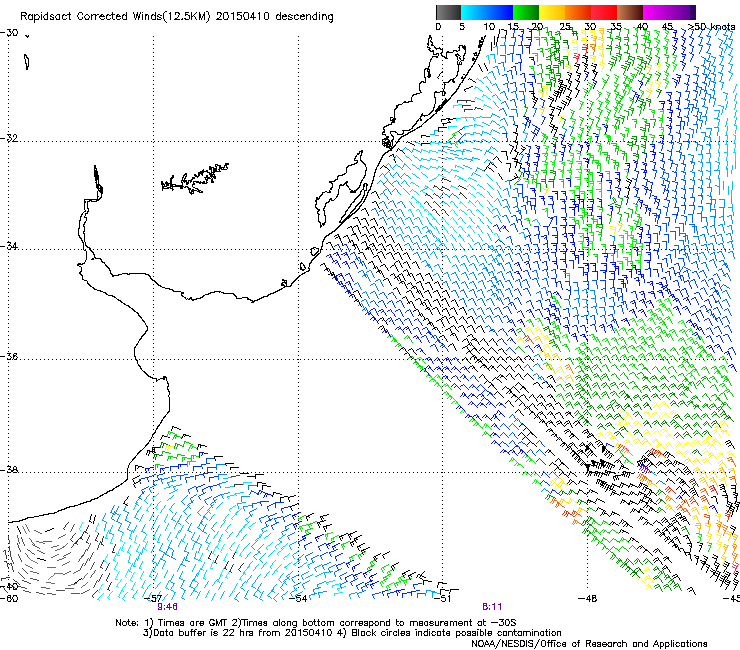Click the cyan-to-blue 5-15 knots legend segment
This screenshot has height=650, width=740.
tap(487, 12)
